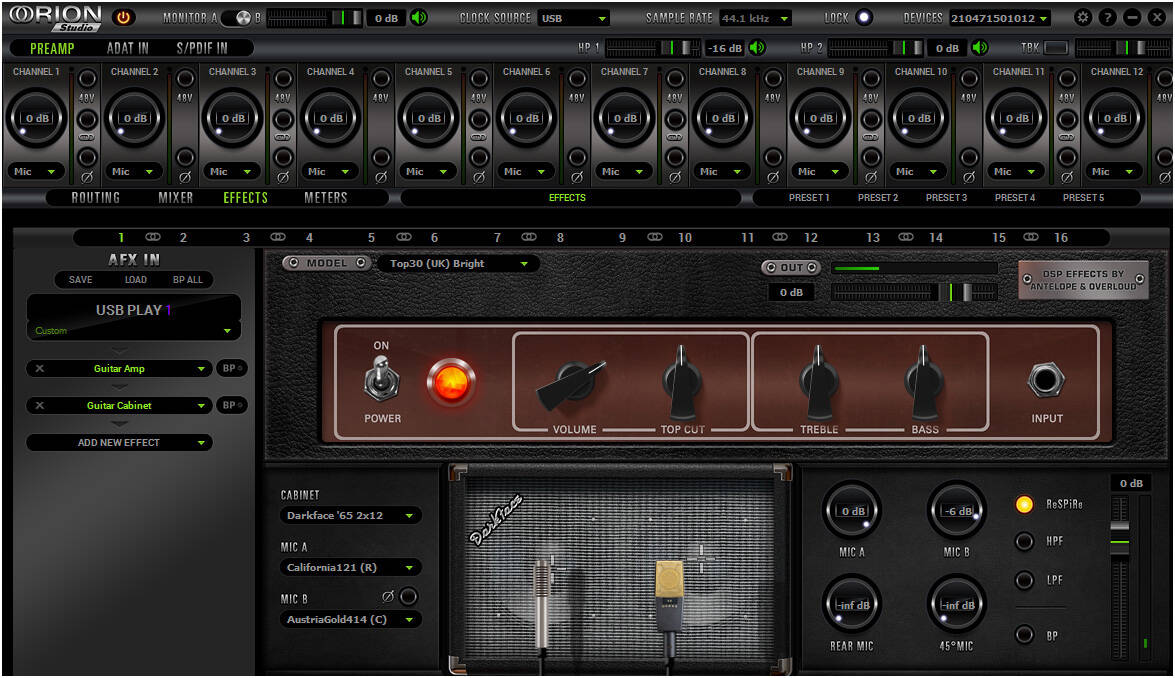This screenshot has width=1175, height=678.
Task: Click the SAVE button under AFX IN
Action: pos(80,279)
